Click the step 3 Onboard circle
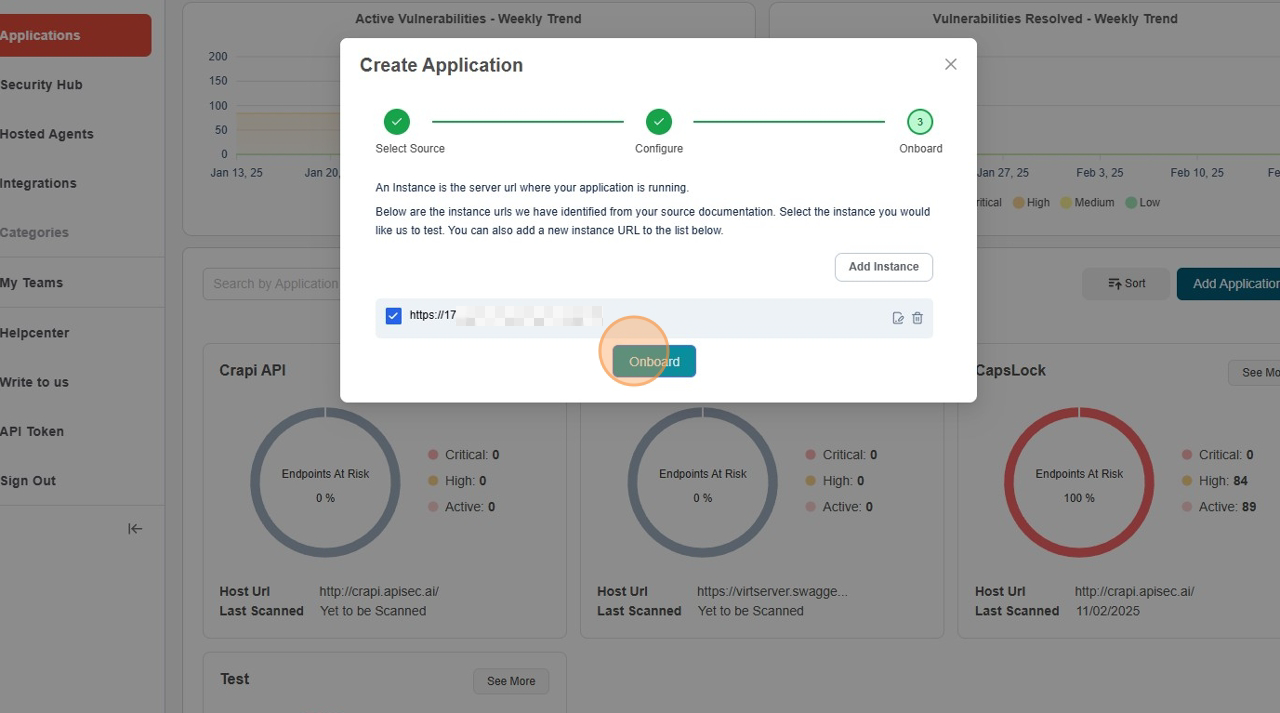Screen dimensions: 1280x713 [x=920, y=122]
